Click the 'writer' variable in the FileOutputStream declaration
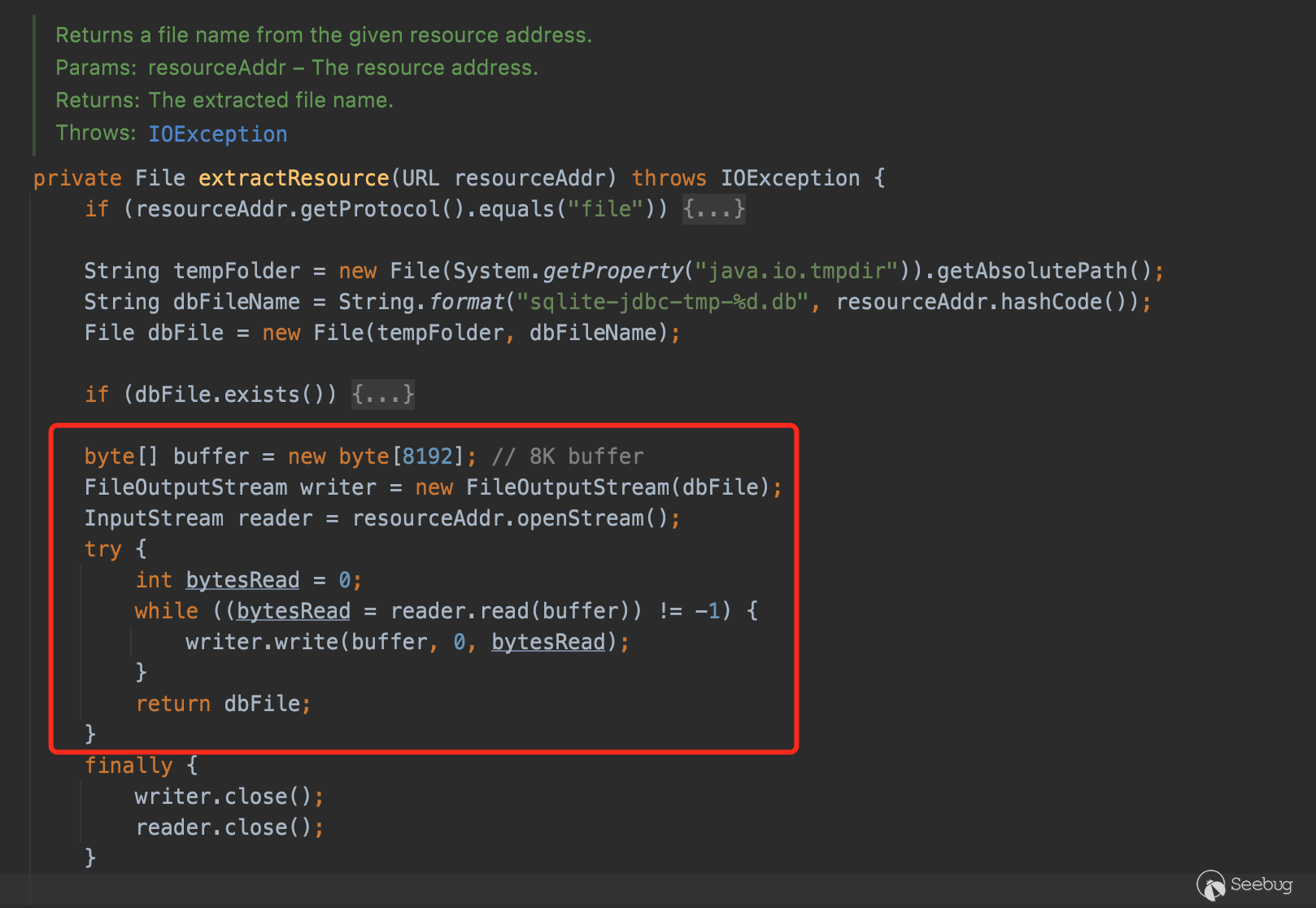 [x=338, y=487]
